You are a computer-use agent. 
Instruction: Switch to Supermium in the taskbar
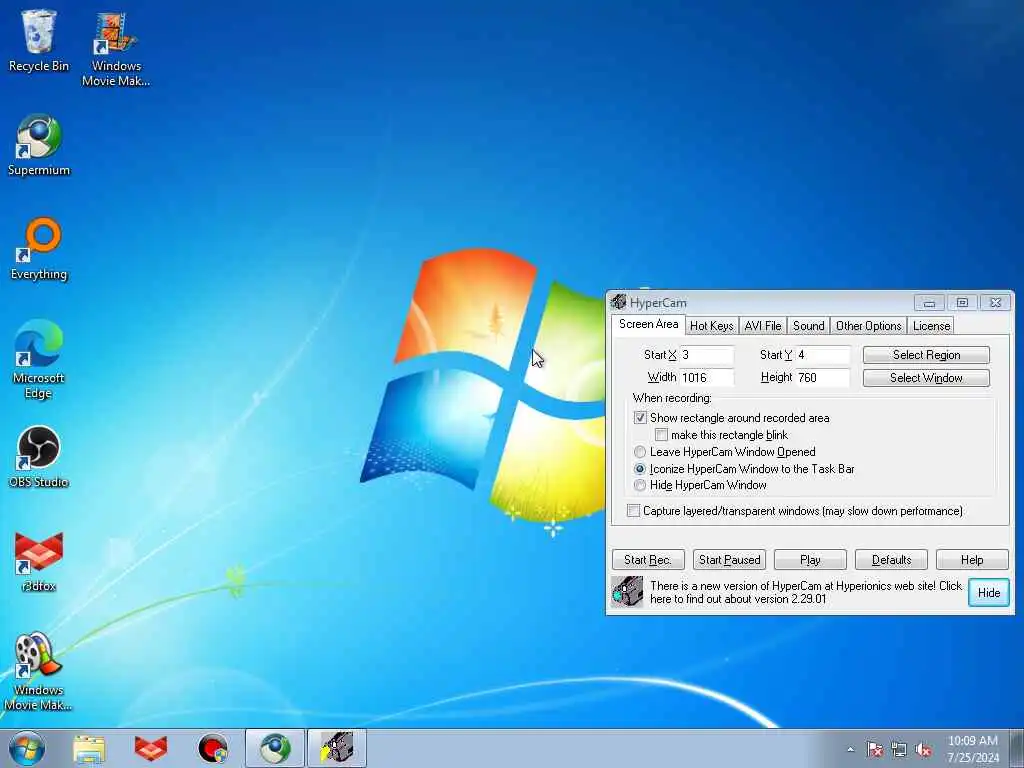275,748
